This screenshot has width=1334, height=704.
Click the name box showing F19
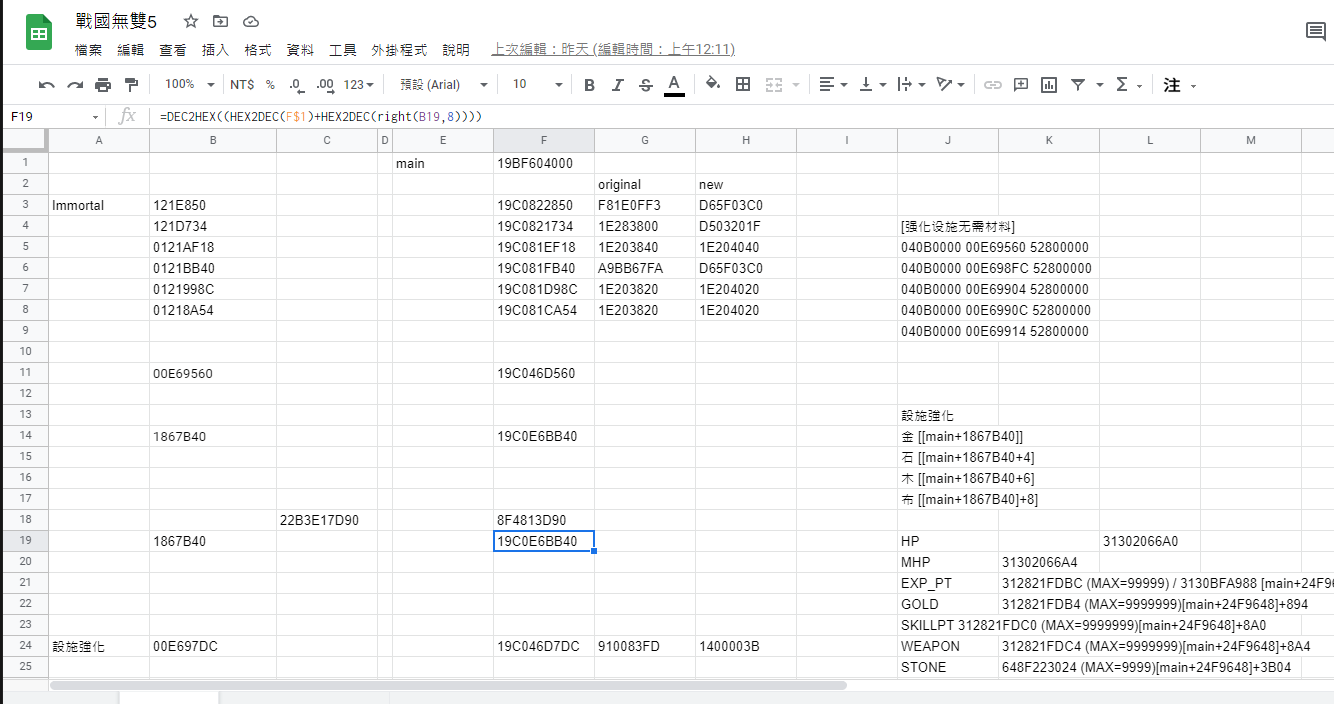click(48, 117)
